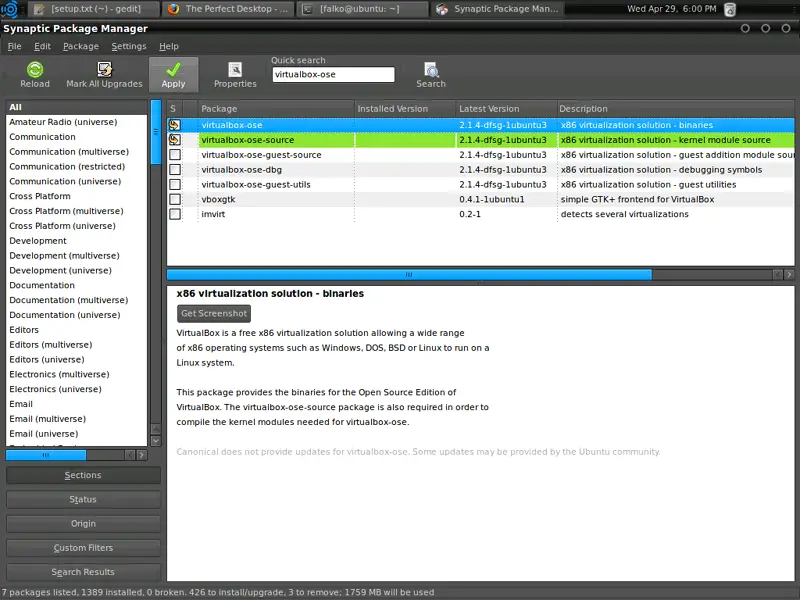
Task: Sort by the S status column header
Action: [174, 109]
